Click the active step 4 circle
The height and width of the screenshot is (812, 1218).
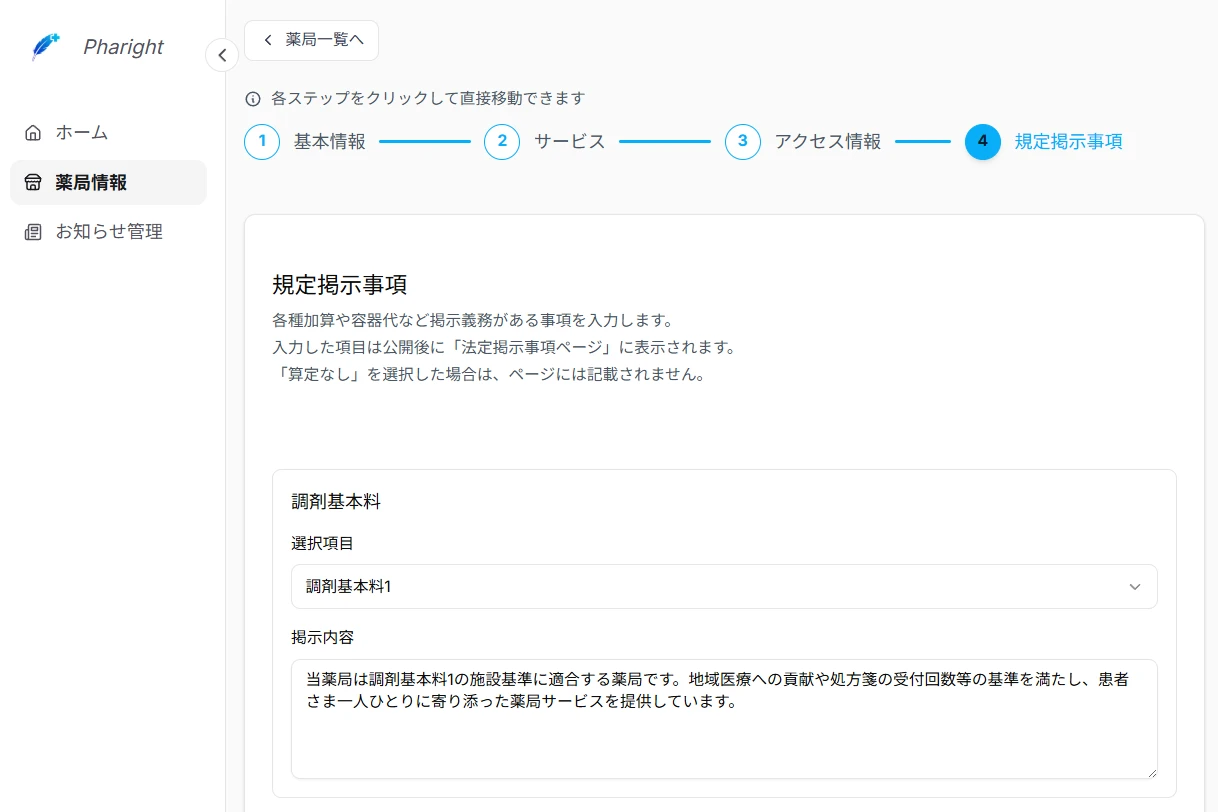982,142
